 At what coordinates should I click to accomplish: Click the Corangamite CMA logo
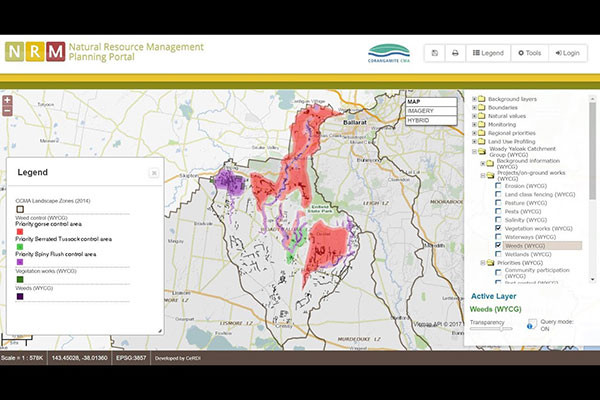(x=389, y=53)
